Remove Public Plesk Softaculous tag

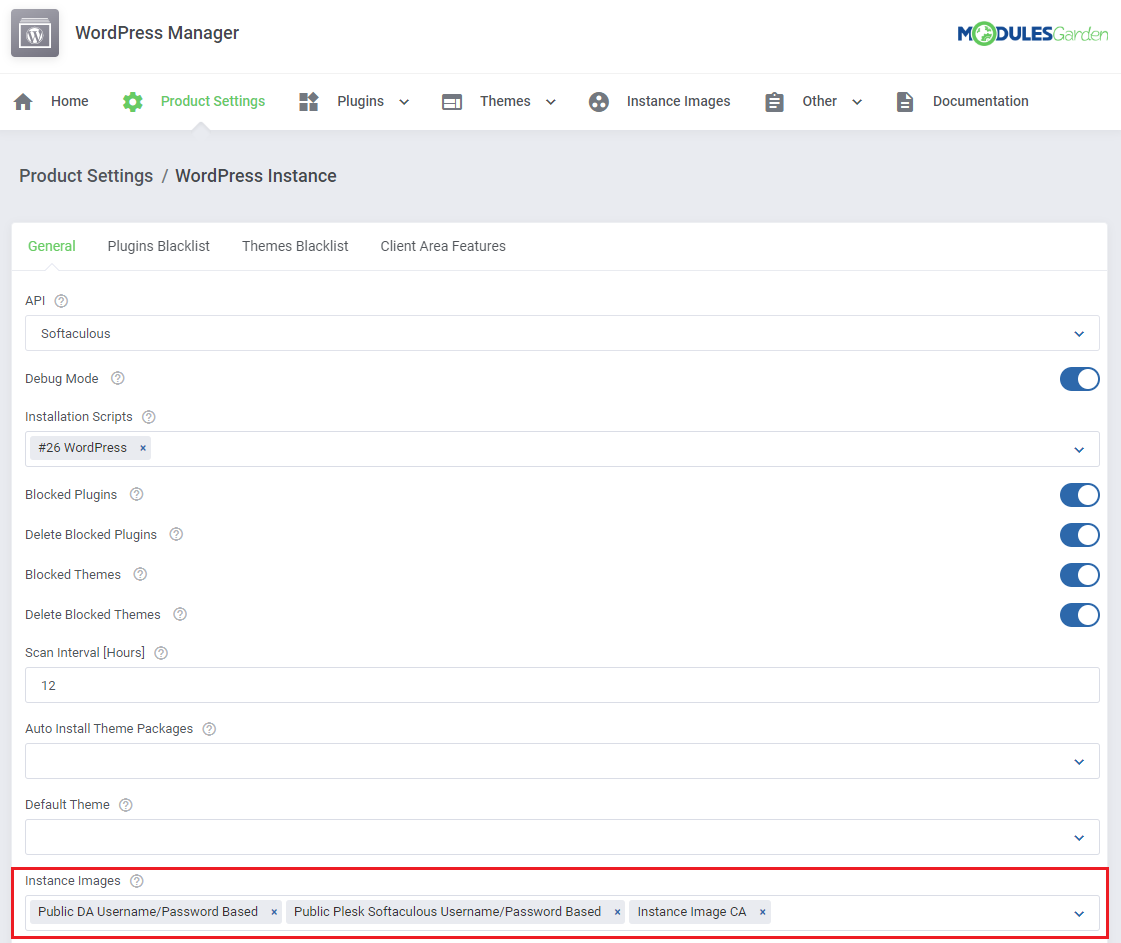tap(617, 912)
